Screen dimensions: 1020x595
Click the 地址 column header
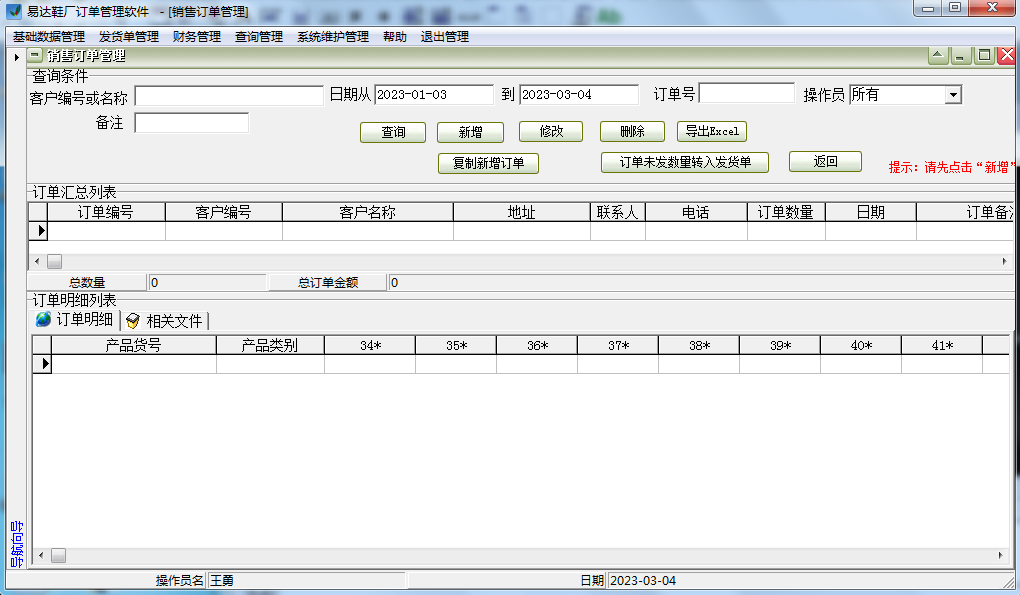522,212
